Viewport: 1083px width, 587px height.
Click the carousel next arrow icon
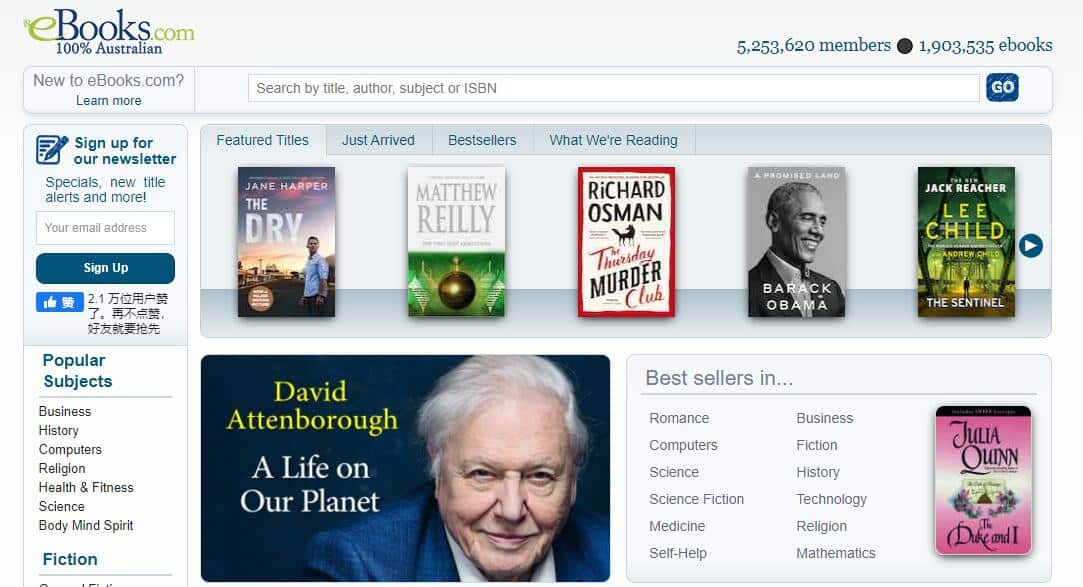(x=1031, y=245)
